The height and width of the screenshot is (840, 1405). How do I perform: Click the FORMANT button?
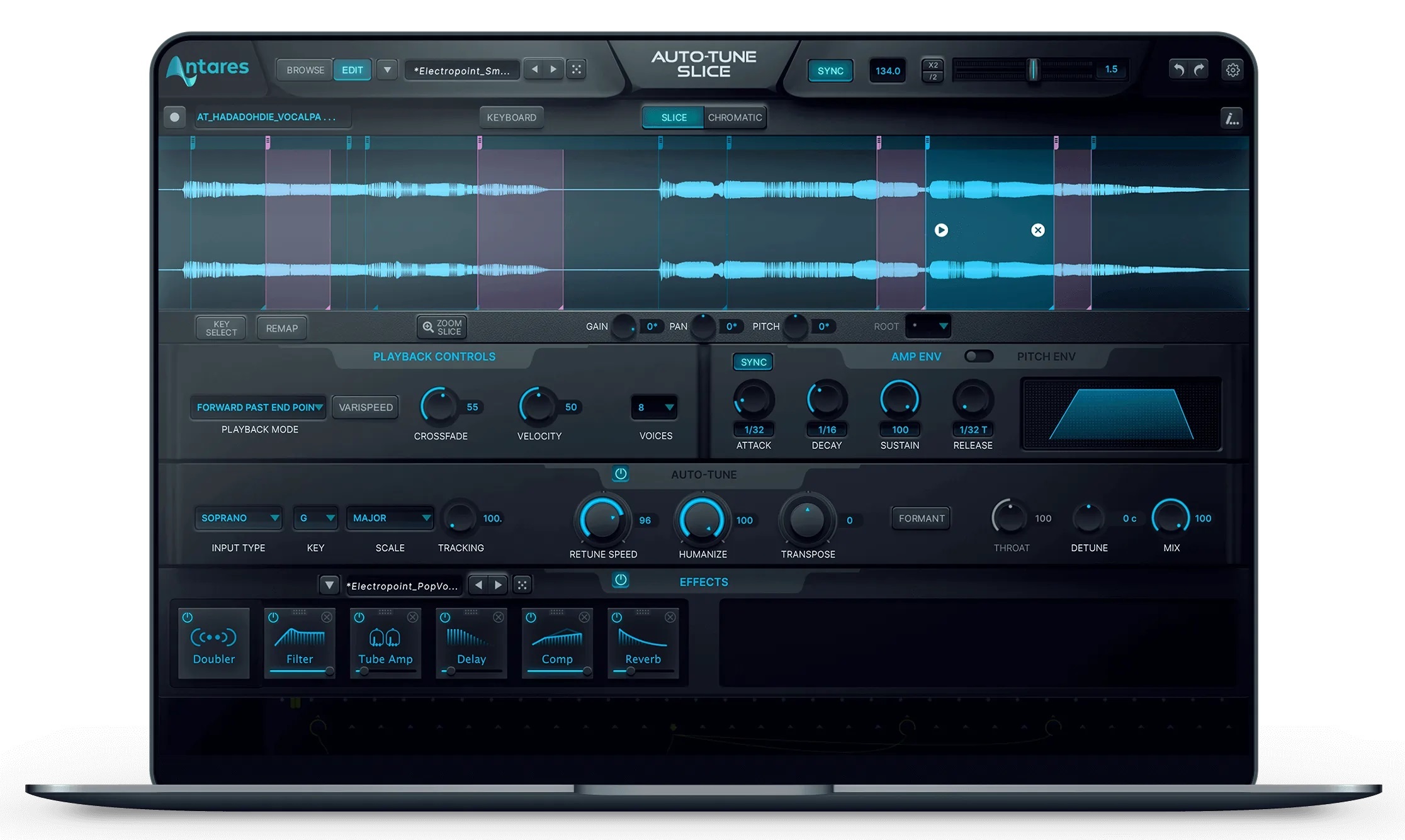pyautogui.click(x=921, y=518)
